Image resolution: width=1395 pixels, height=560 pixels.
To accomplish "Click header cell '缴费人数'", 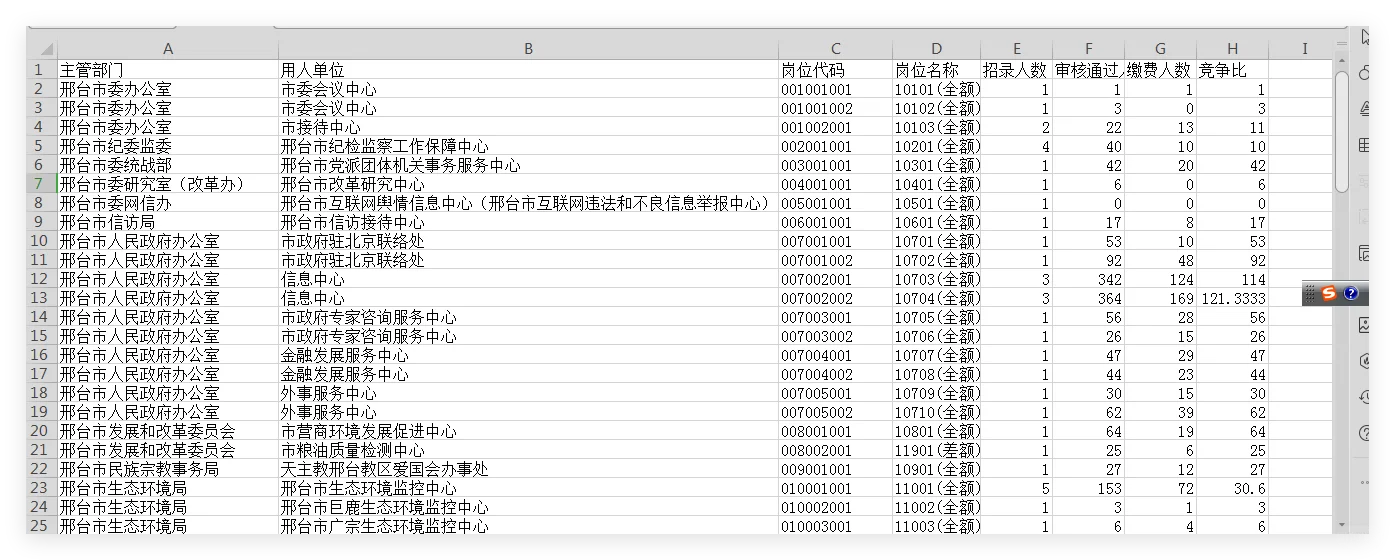I will (x=1161, y=70).
